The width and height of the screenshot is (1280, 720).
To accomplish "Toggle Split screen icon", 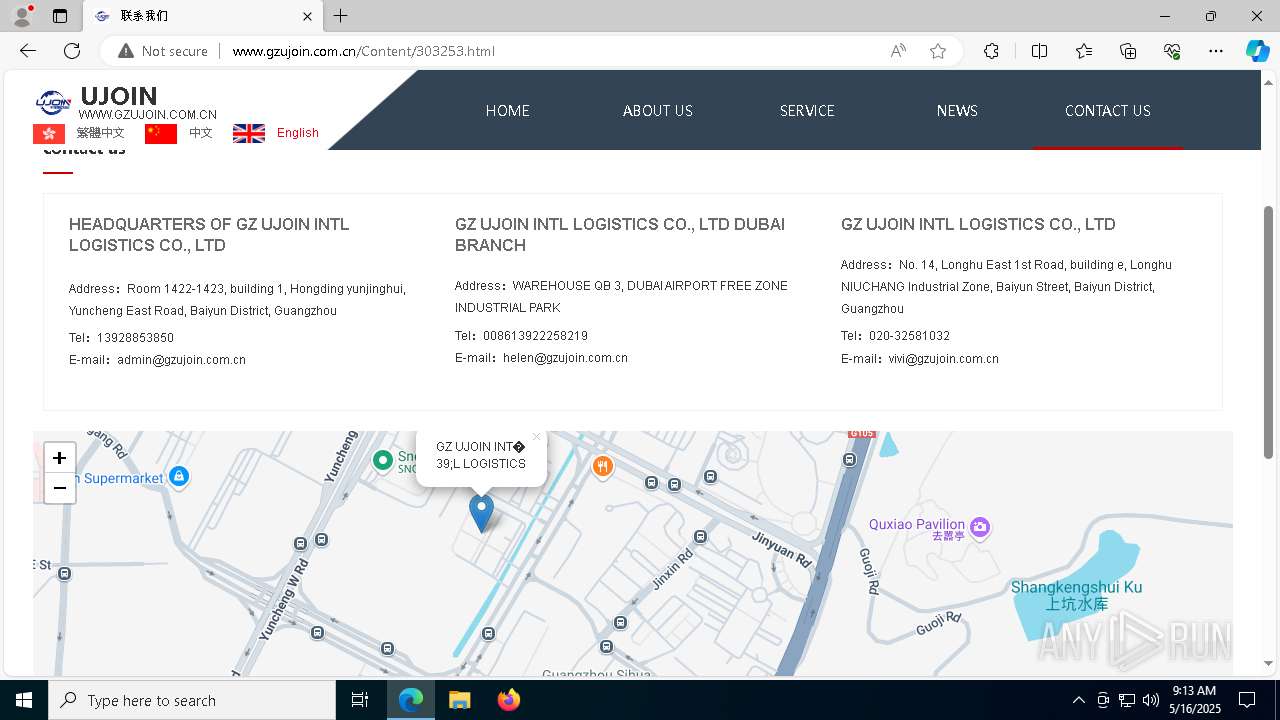I will coord(1039,51).
